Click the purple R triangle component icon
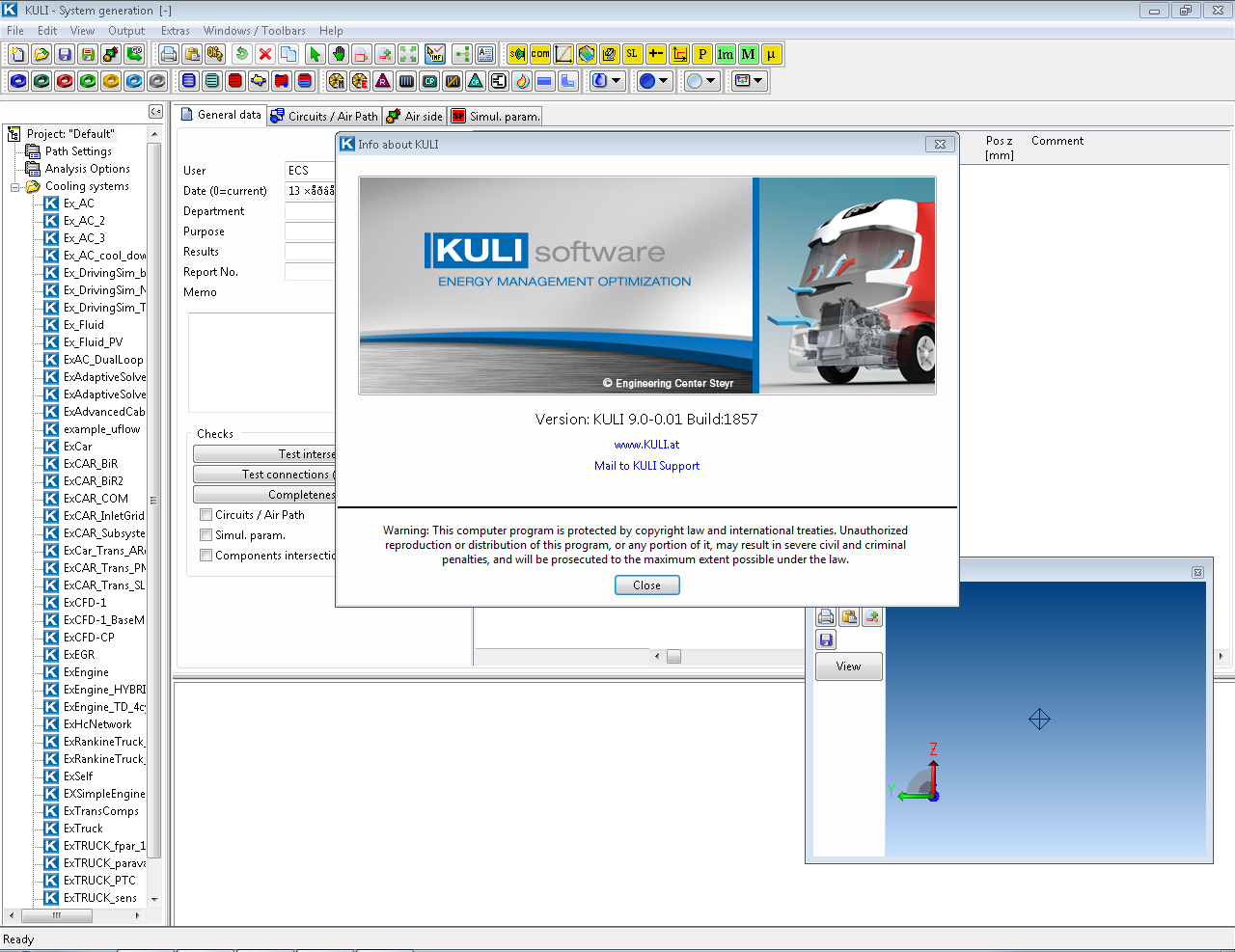Viewport: 1235px width, 952px height. 383,81
